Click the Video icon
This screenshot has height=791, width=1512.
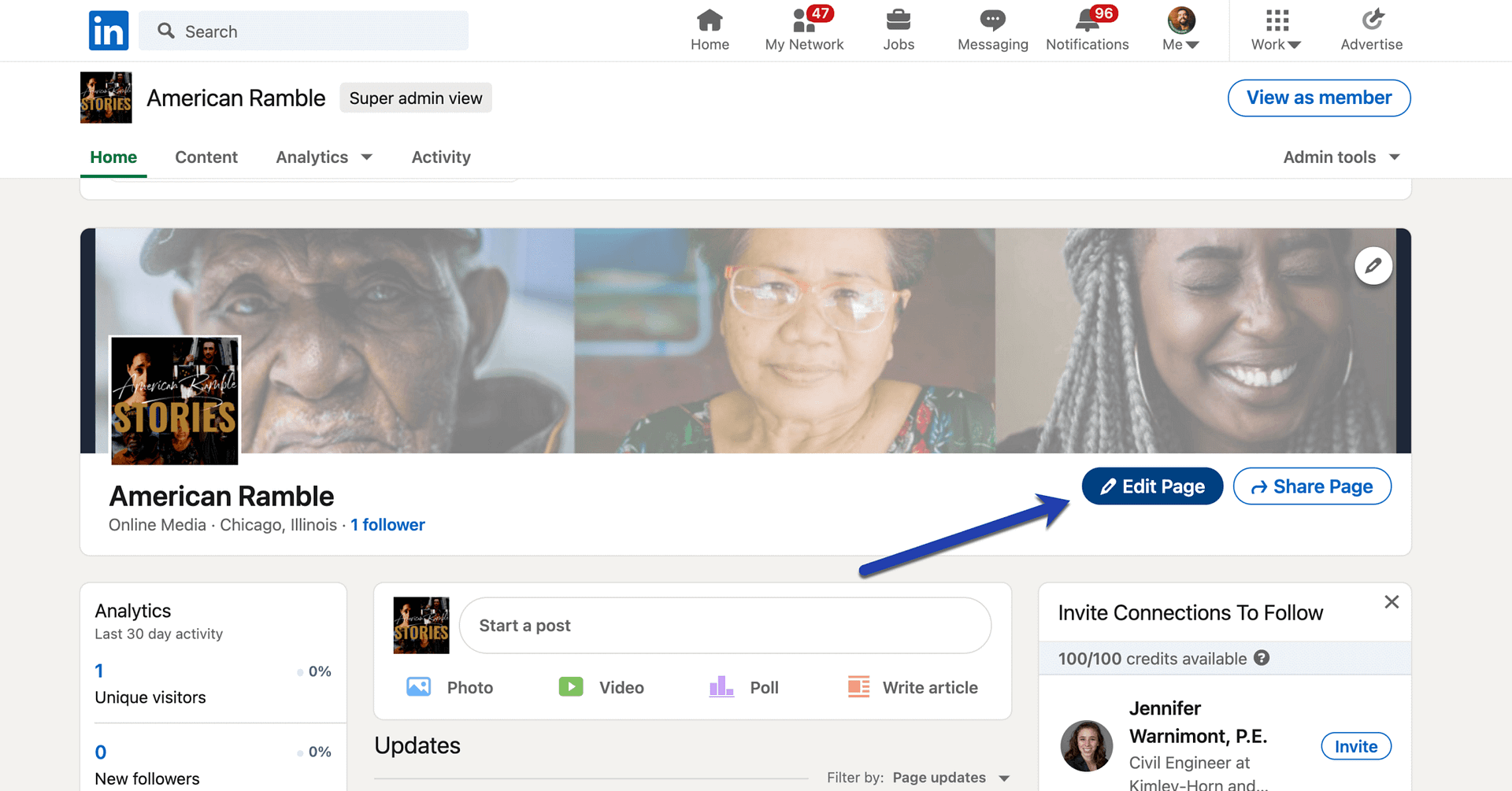571,687
